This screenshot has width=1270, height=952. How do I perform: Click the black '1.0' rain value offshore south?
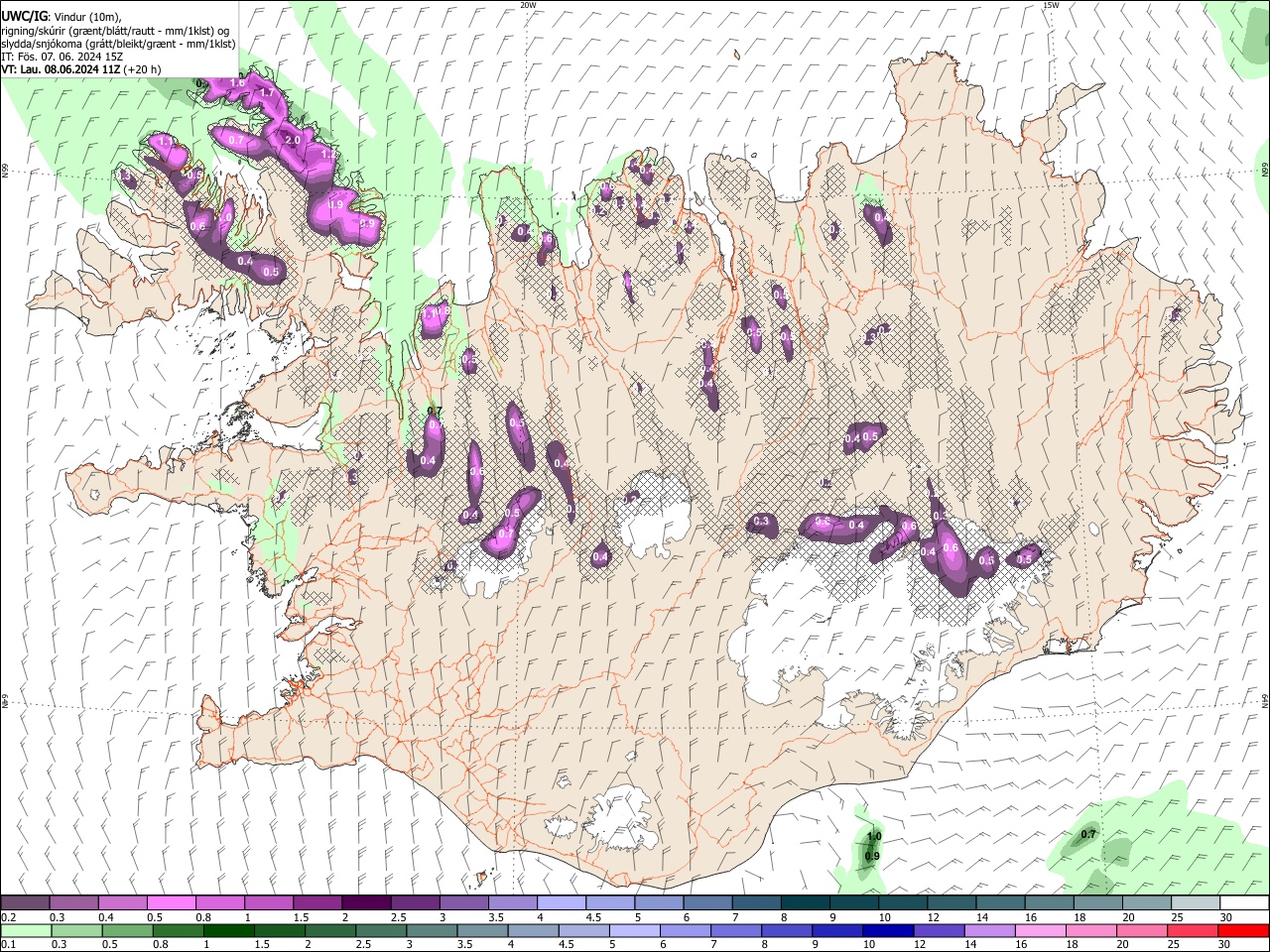874,837
